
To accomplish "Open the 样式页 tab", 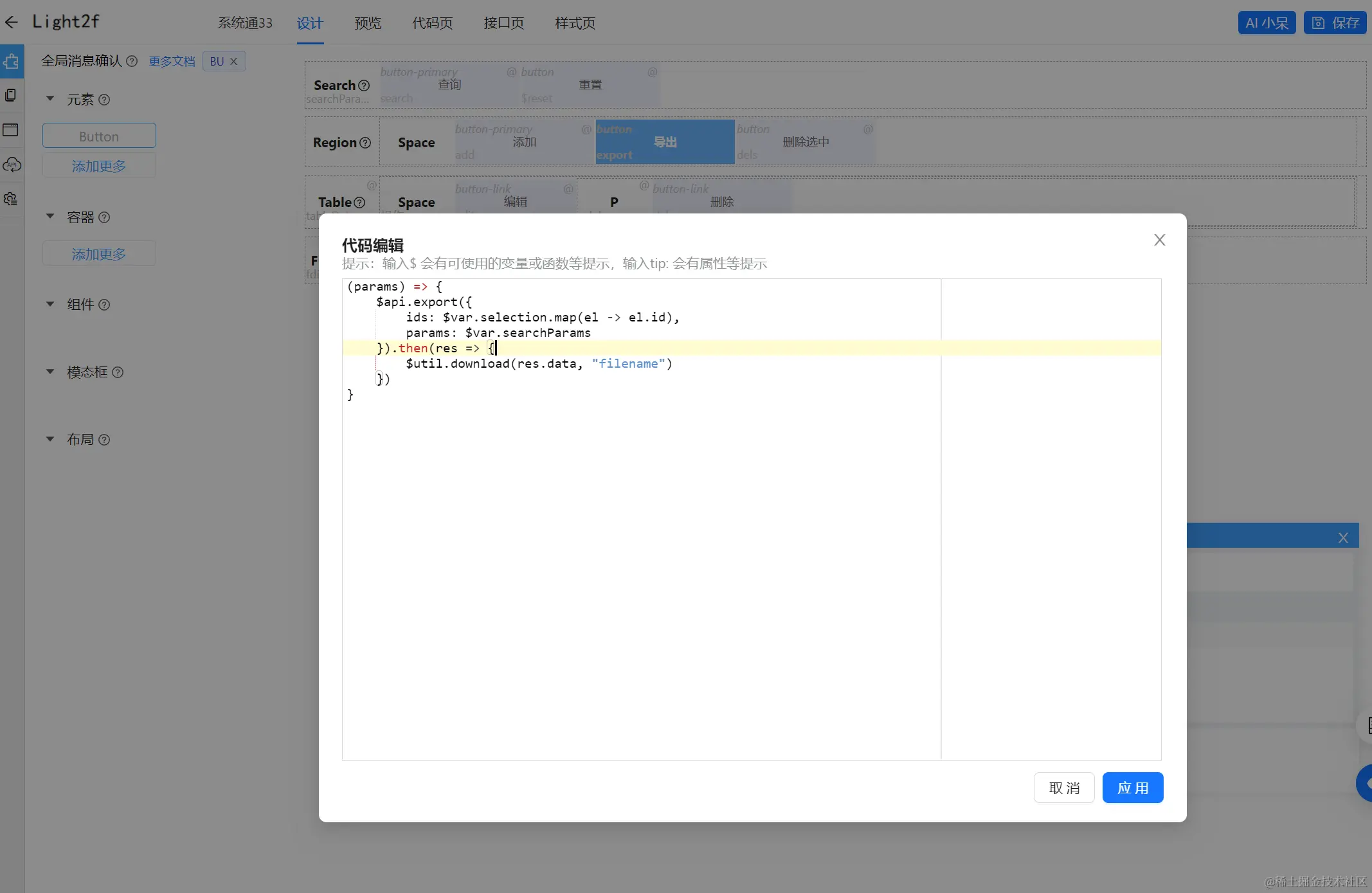I will tap(575, 23).
